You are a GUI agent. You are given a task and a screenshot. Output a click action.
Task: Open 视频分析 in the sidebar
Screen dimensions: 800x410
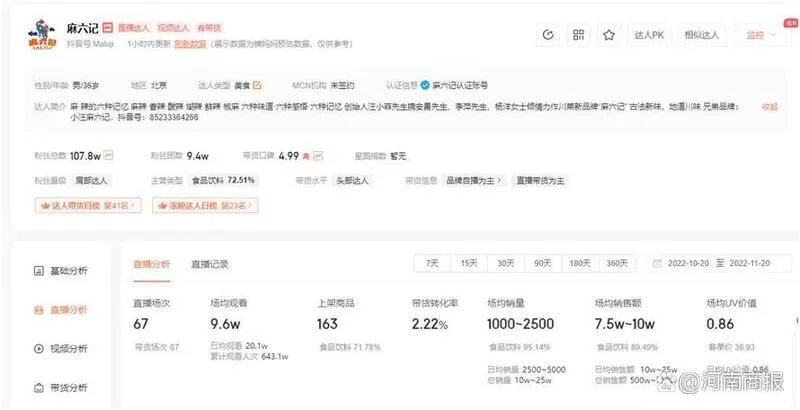click(x=68, y=349)
